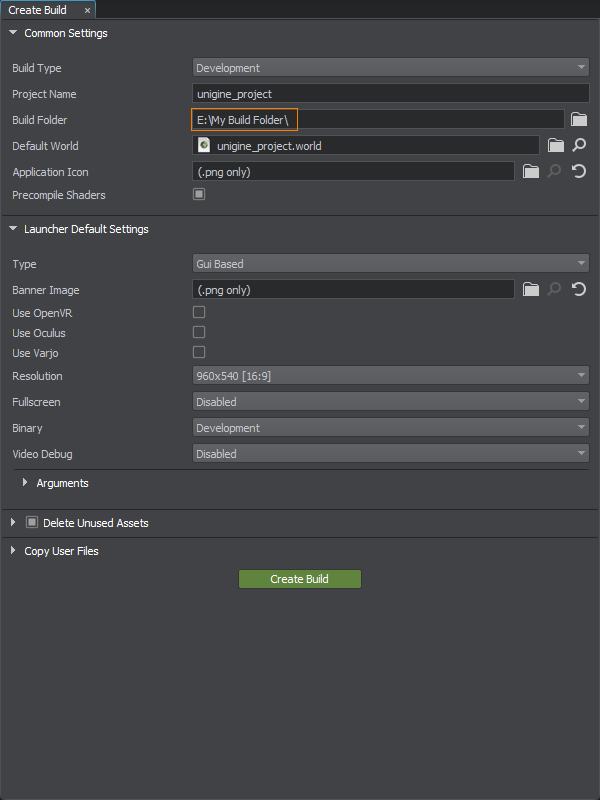600x800 pixels.
Task: Click the Default World magnifier search icon
Action: [579, 146]
